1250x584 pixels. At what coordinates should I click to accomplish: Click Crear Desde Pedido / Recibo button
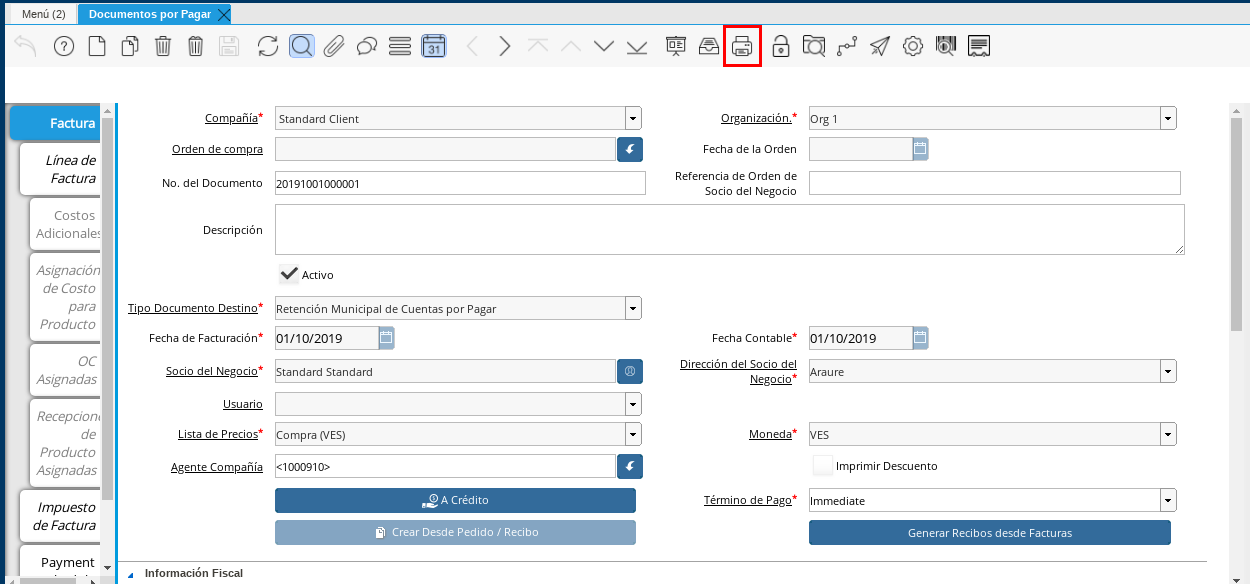[455, 532]
